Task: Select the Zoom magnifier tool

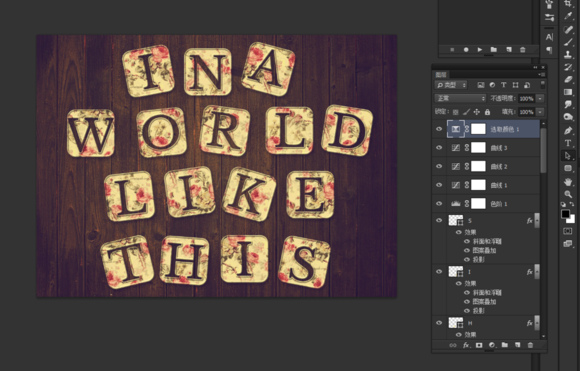Action: coord(568,194)
